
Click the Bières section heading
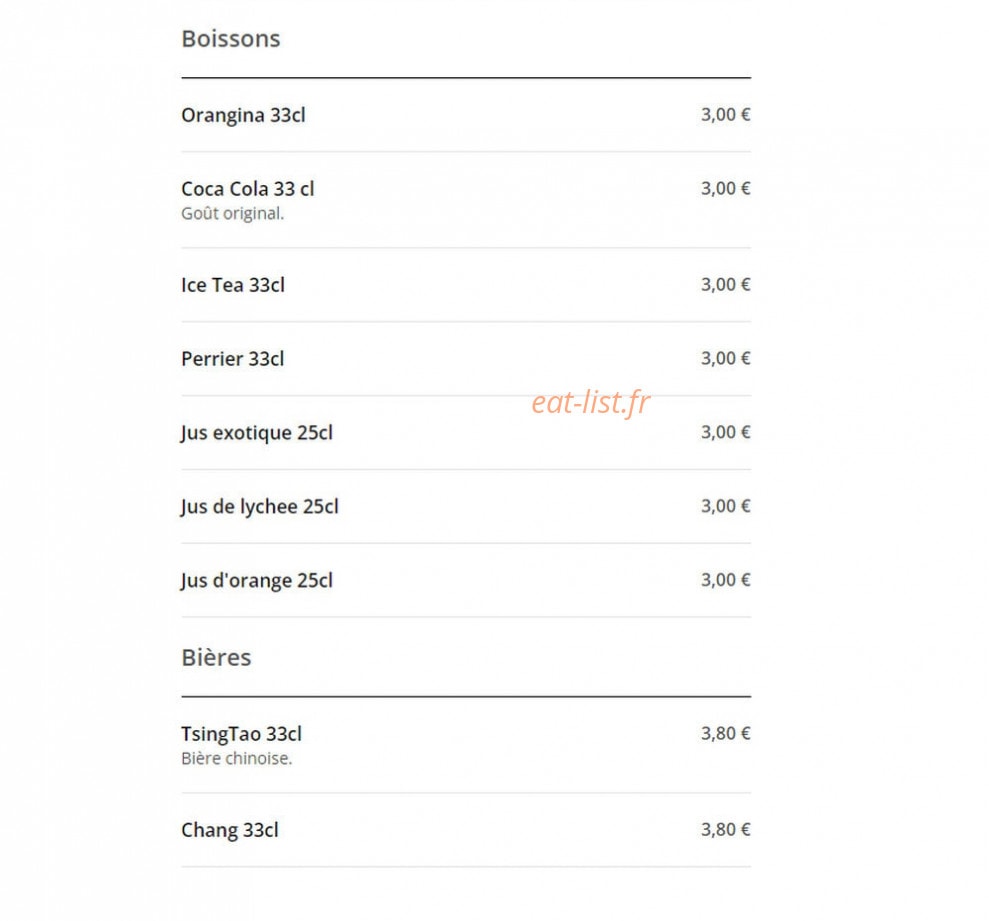point(216,657)
